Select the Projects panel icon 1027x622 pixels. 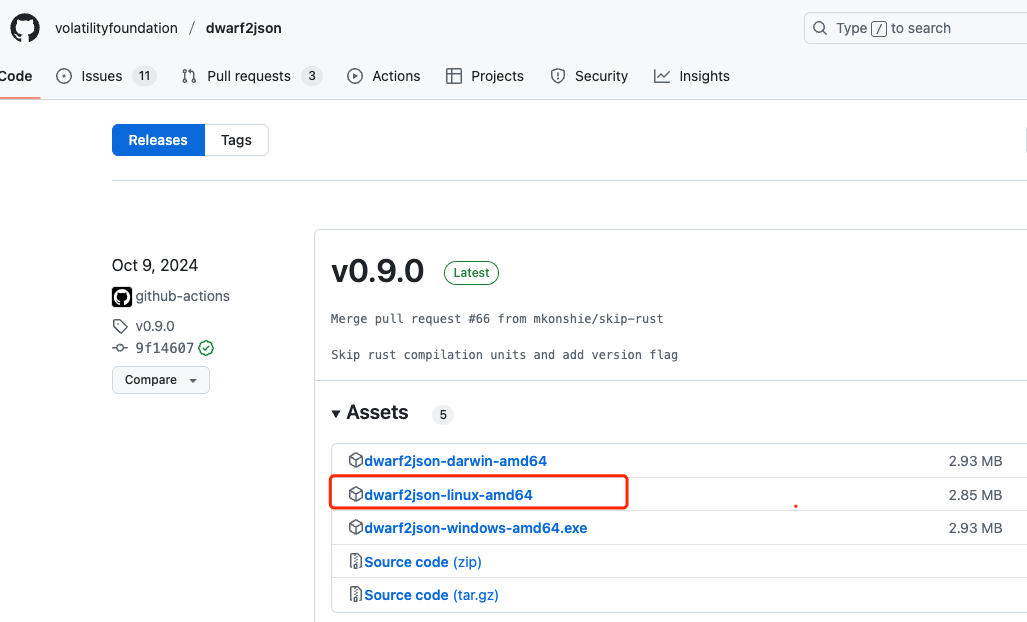click(x=455, y=76)
